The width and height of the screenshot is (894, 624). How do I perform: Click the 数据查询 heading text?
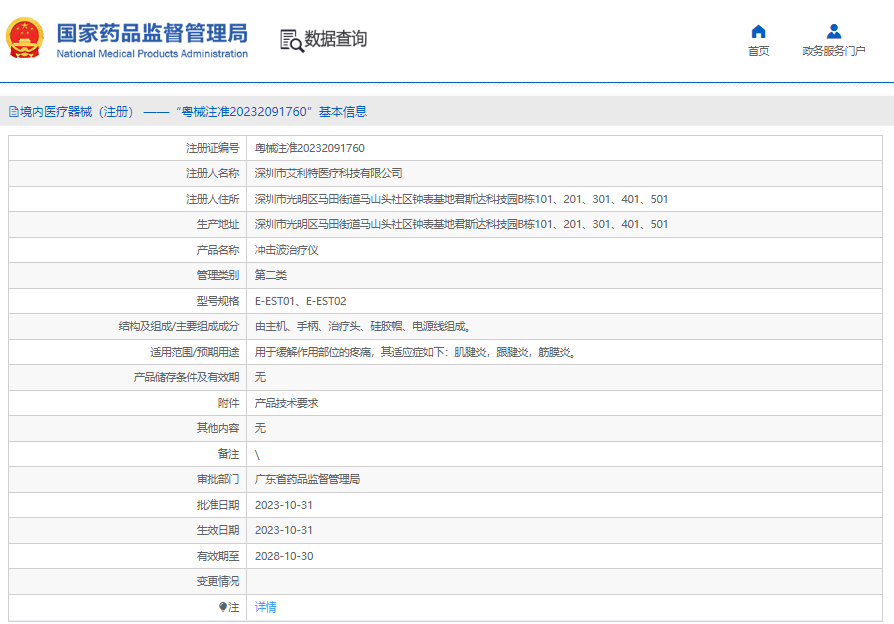click(335, 39)
